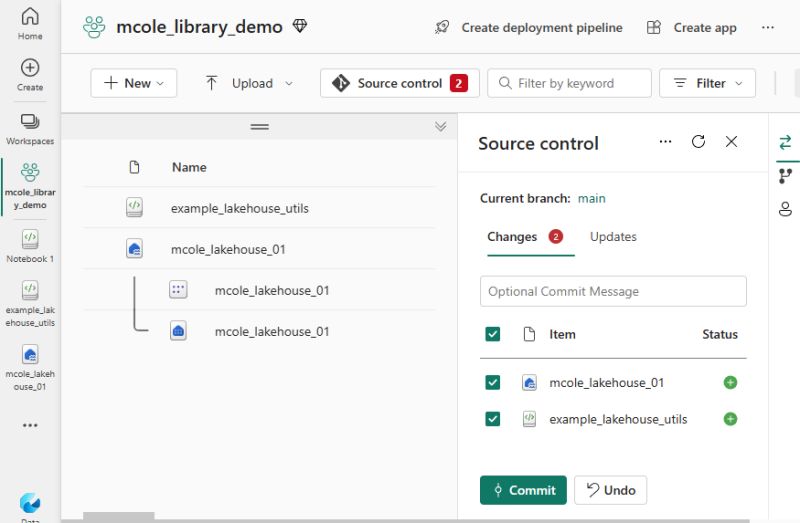
Task: Click the horizontal scrollbar at bottom
Action: click(119, 516)
